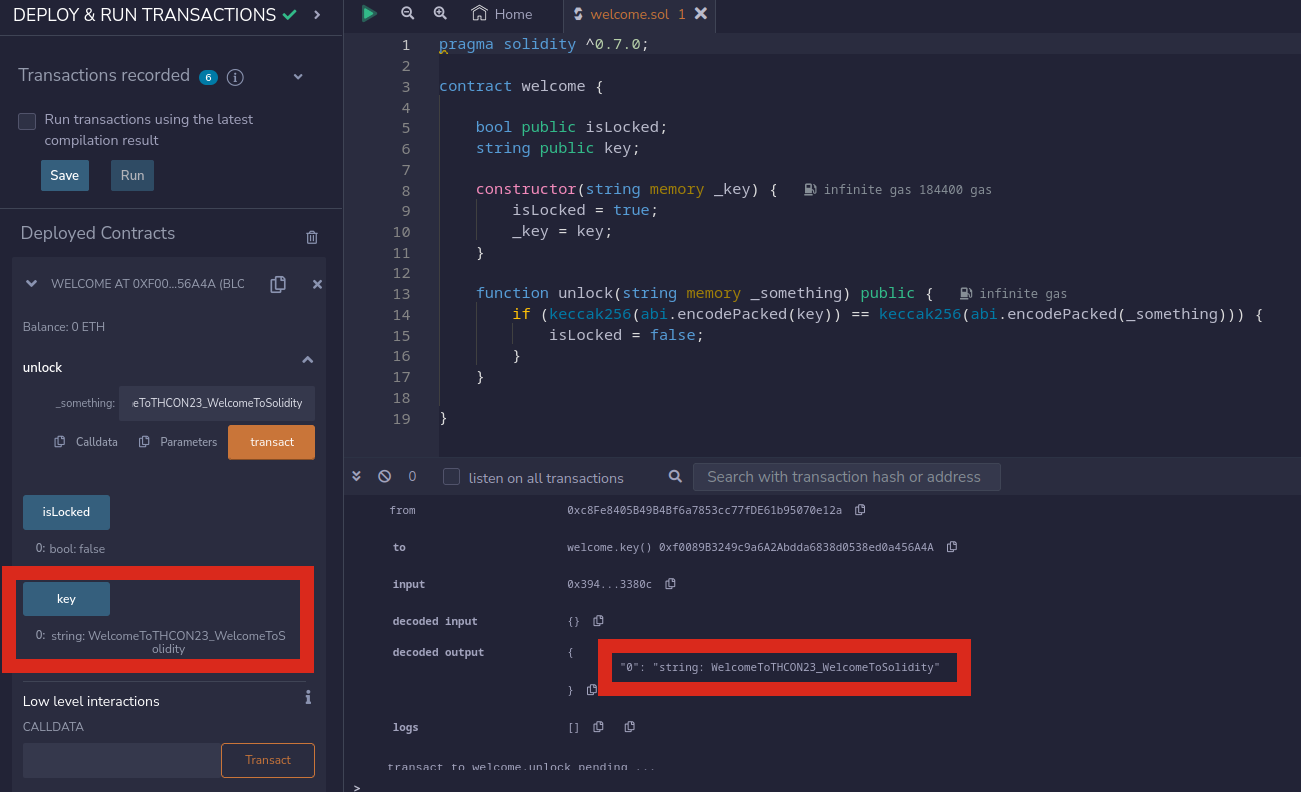
Task: Collapse the Transactions recorded section
Action: click(x=298, y=77)
